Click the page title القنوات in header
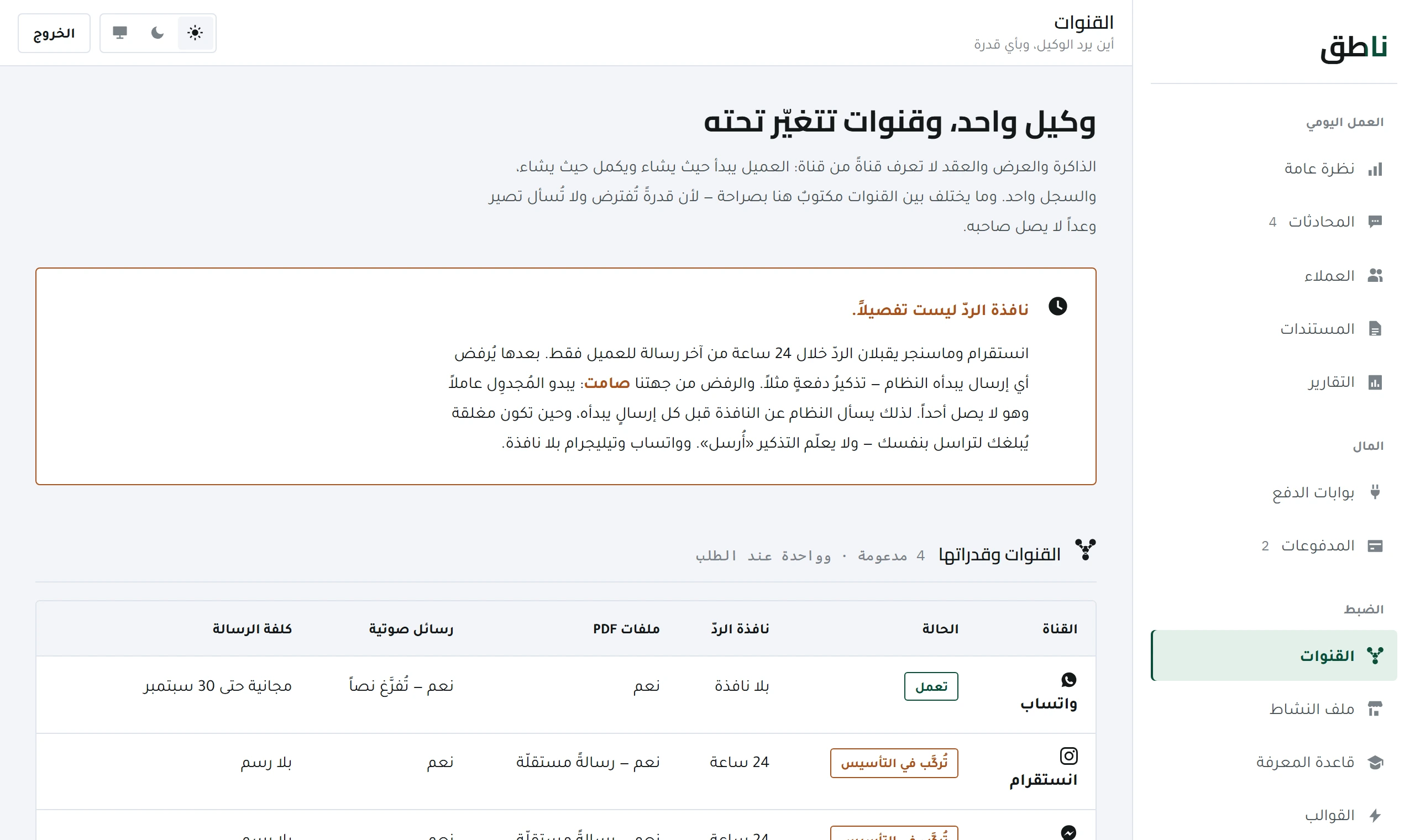 [1083, 23]
